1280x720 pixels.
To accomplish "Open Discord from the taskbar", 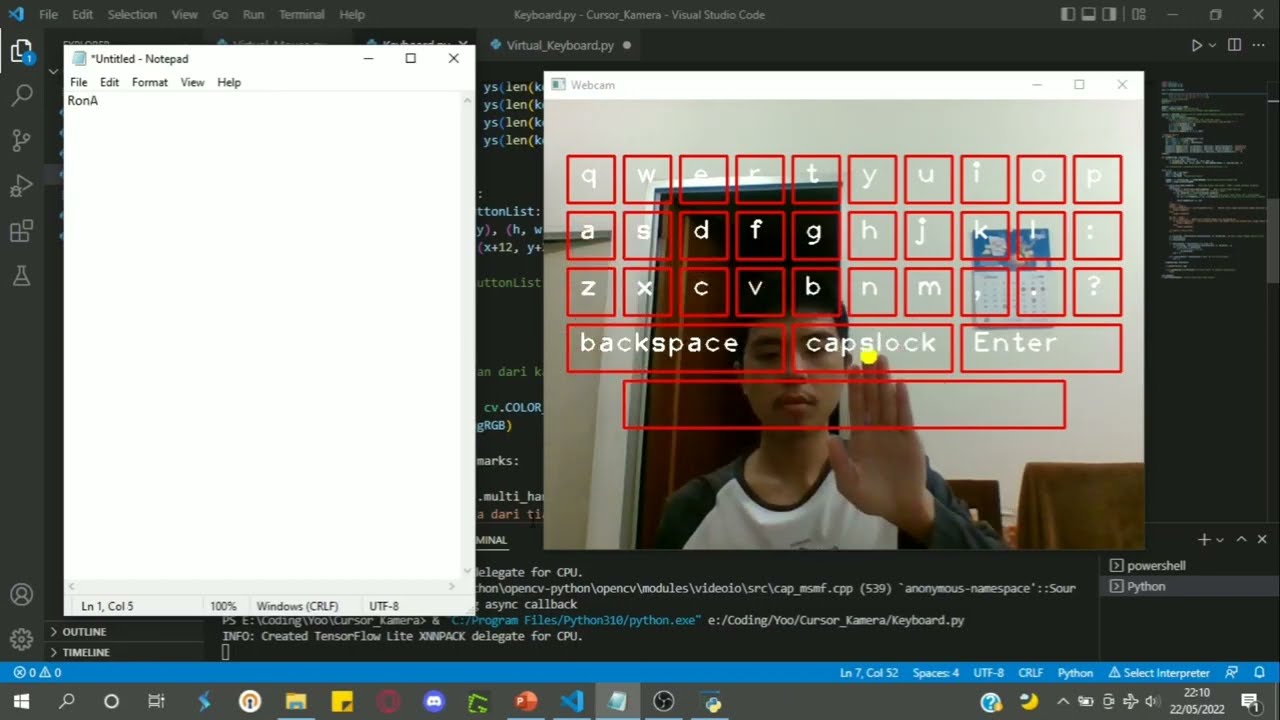I will 434,702.
